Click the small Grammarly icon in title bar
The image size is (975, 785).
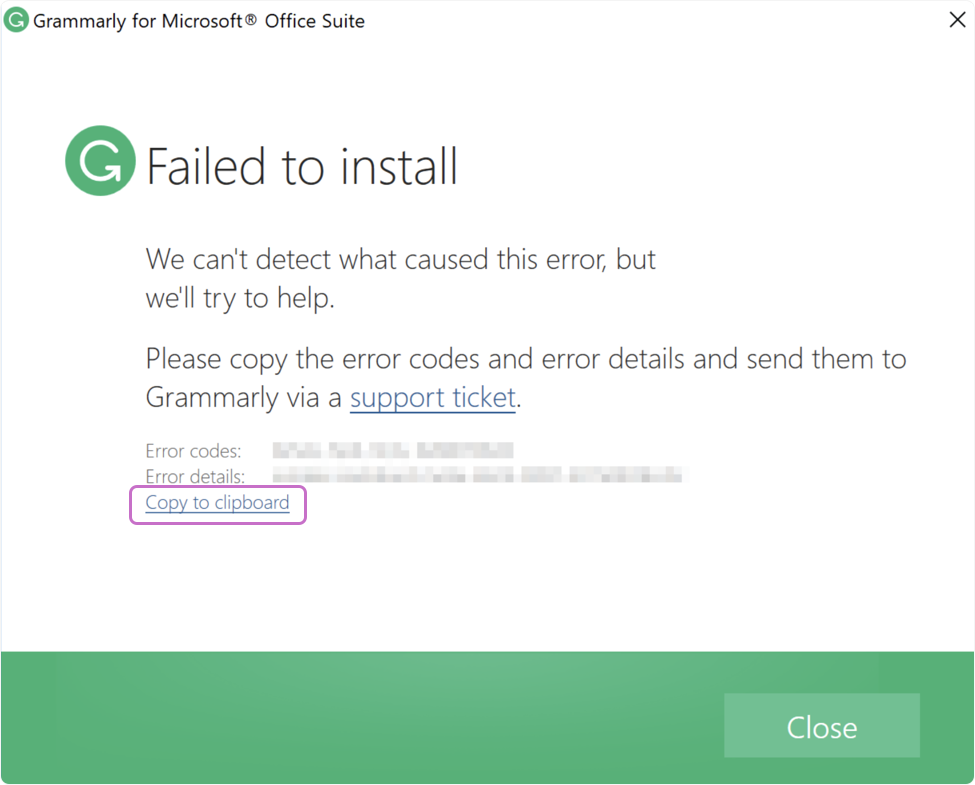click(x=15, y=20)
